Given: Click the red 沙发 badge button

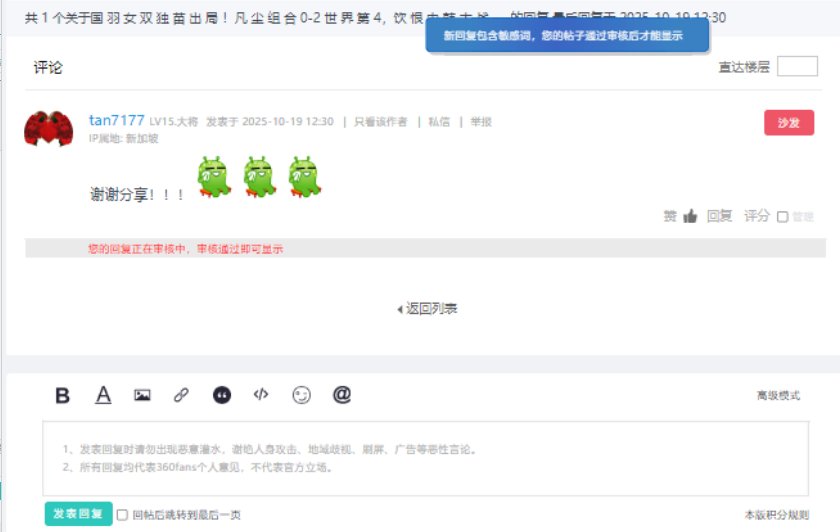Looking at the screenshot, I should [789, 123].
